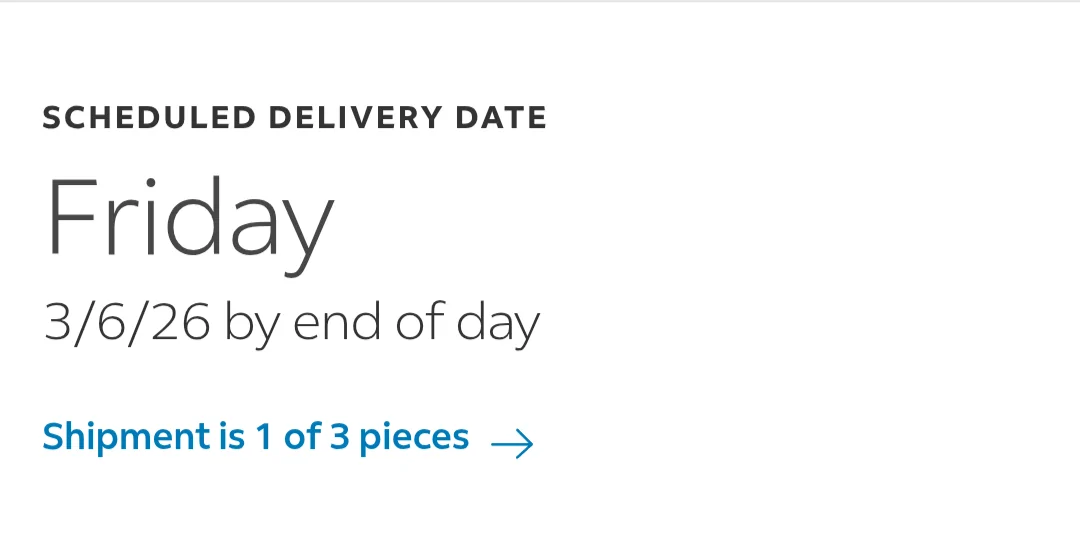This screenshot has height=548, width=1080.
Task: Click the word 'Shipment' in the blue link
Action: [x=127, y=438]
